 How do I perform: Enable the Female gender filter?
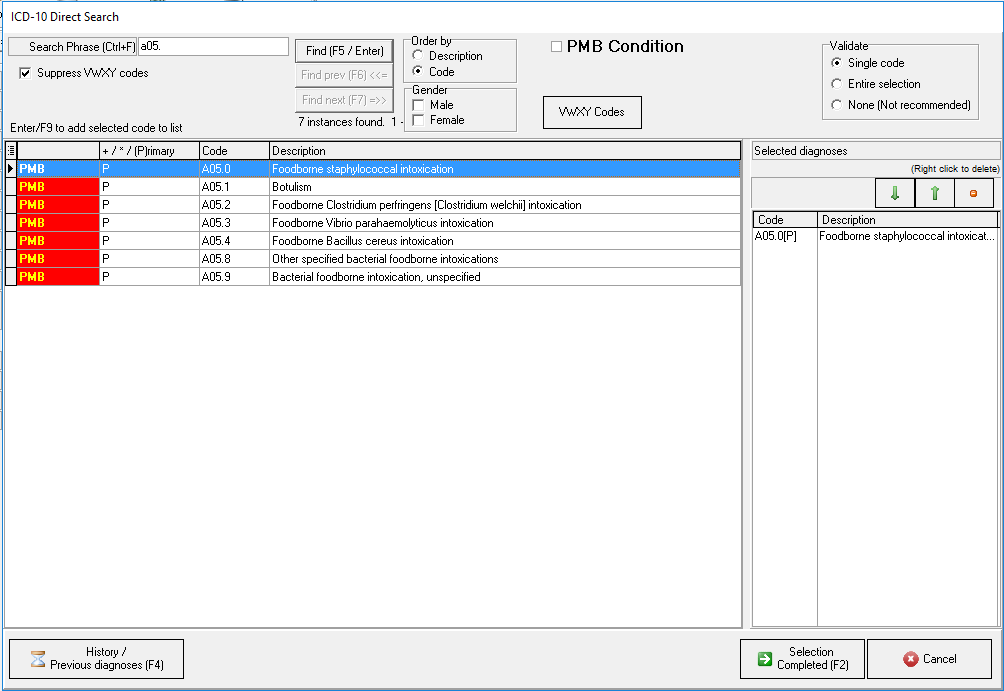[x=418, y=120]
